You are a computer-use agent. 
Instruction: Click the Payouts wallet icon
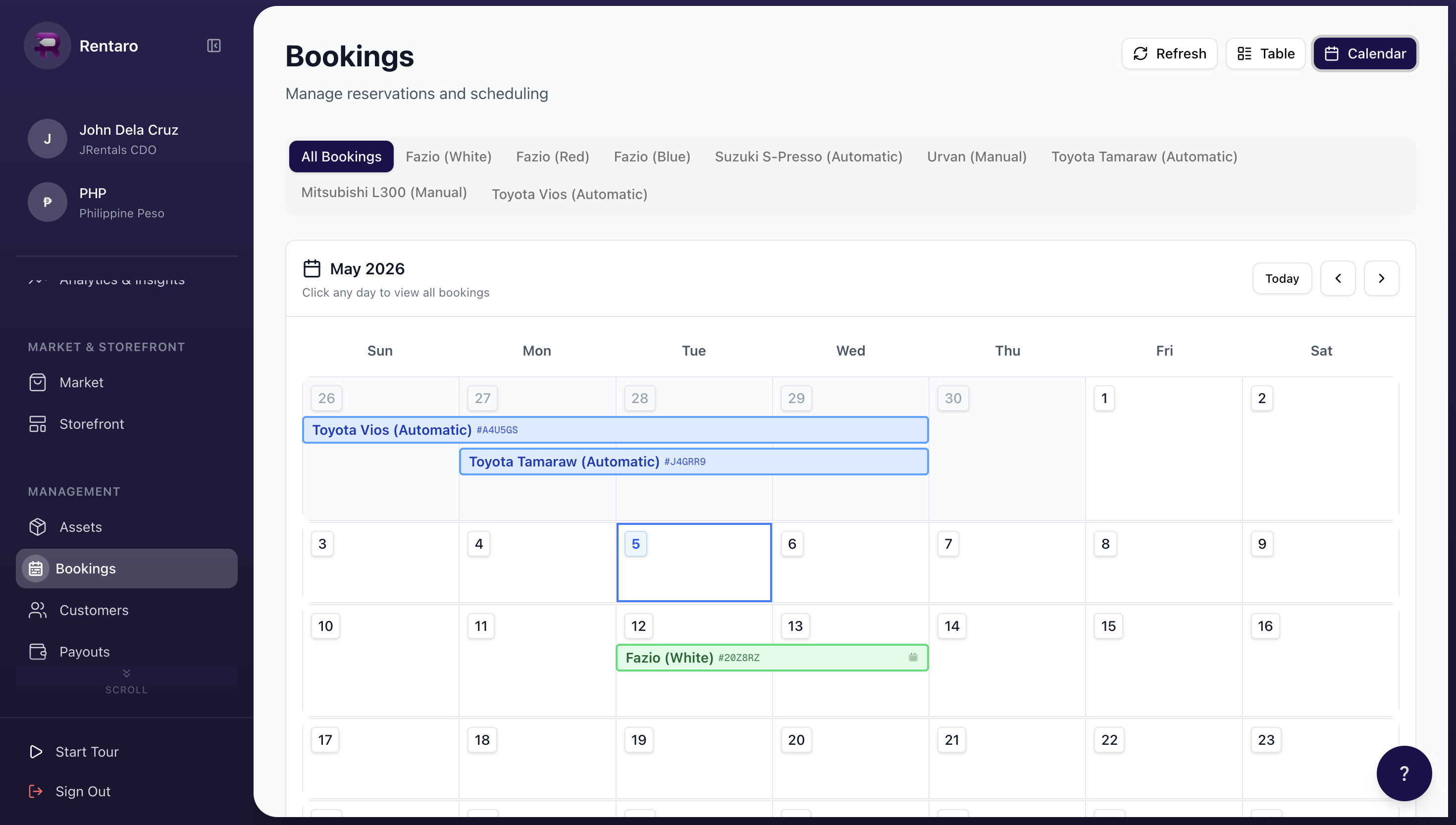click(x=38, y=652)
